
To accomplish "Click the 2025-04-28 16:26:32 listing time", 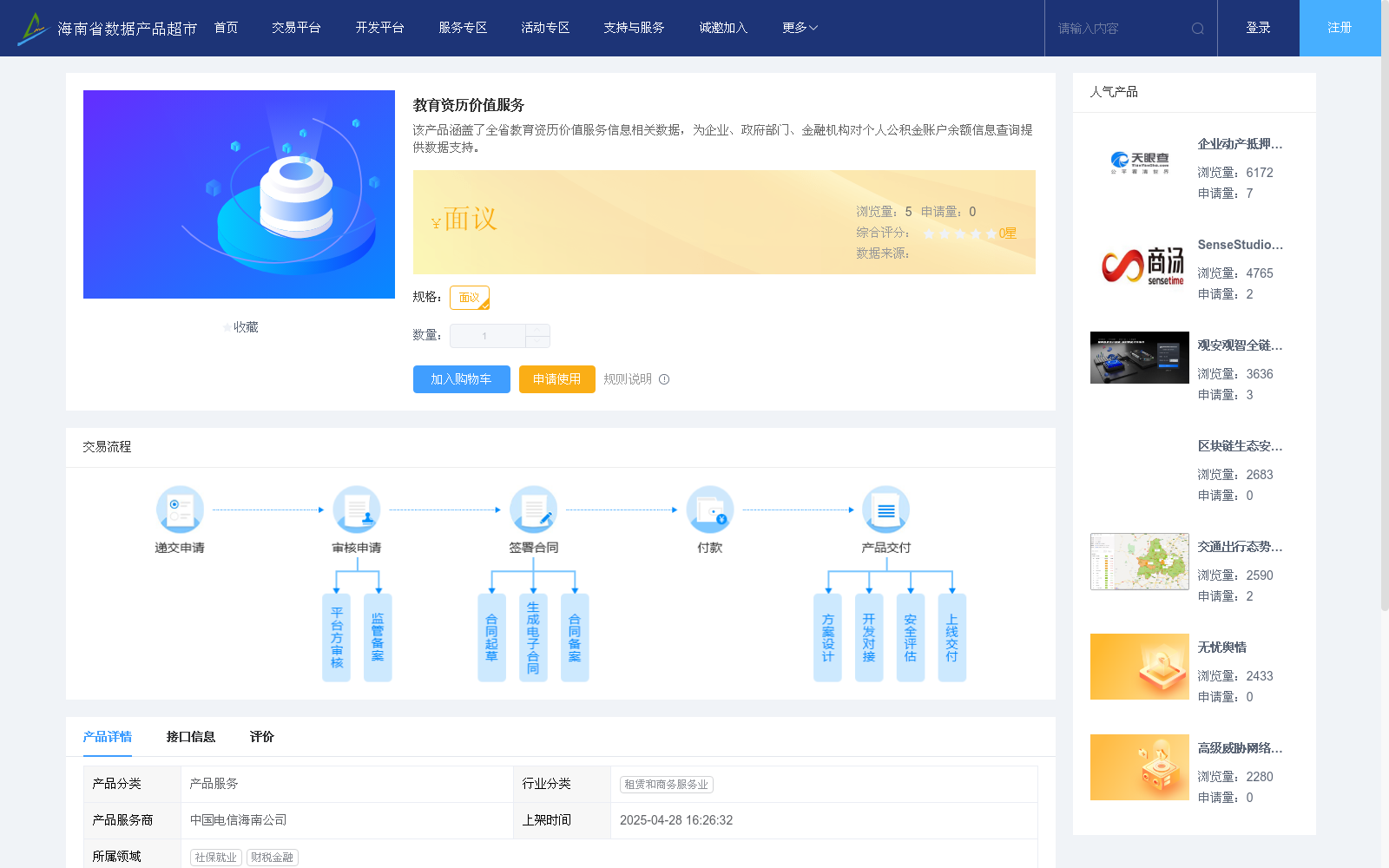I will click(x=676, y=820).
